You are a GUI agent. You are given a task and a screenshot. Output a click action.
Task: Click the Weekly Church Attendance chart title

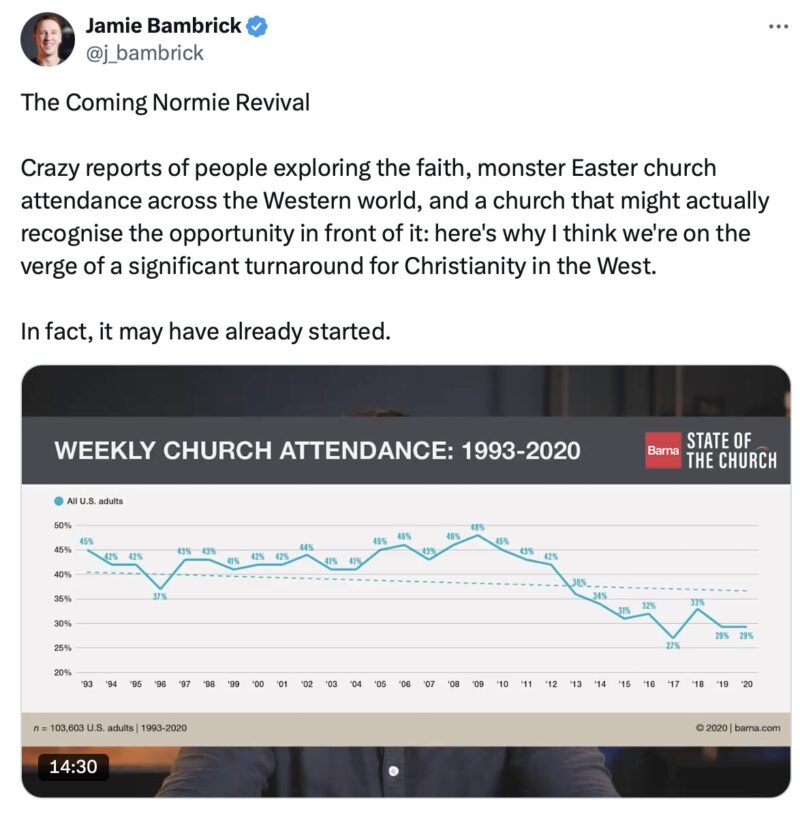point(317,451)
